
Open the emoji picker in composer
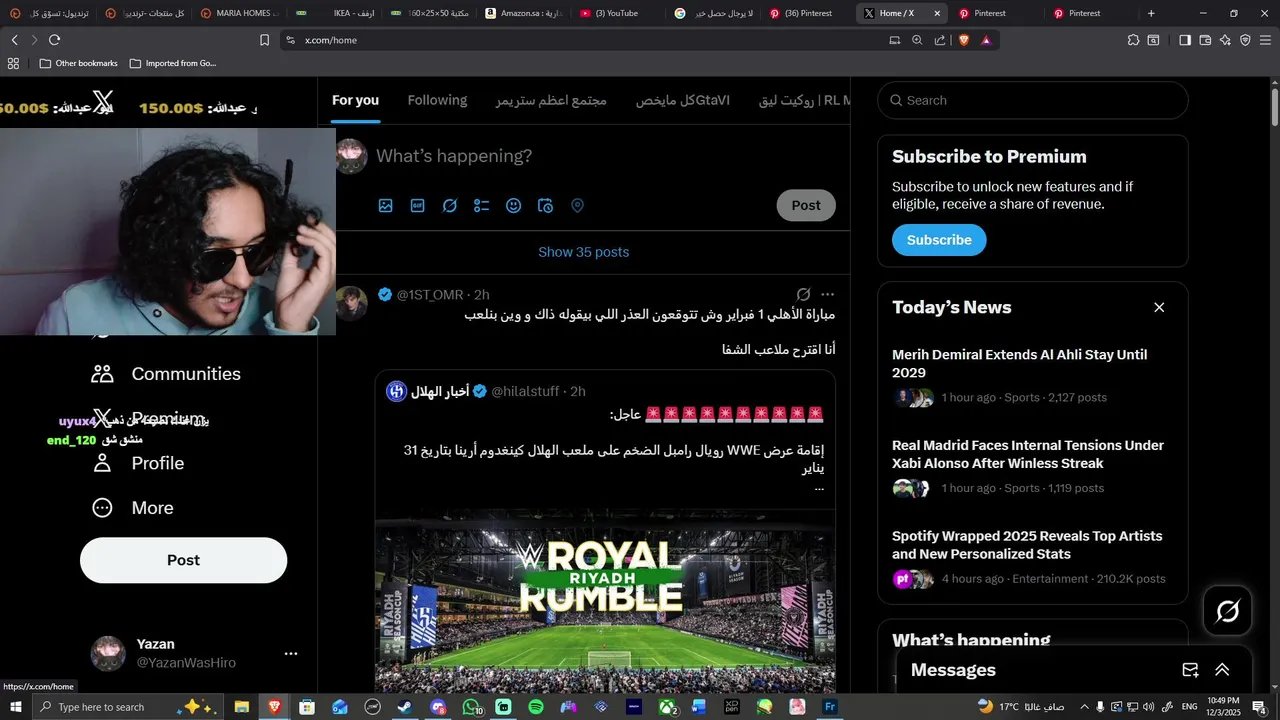coord(513,206)
